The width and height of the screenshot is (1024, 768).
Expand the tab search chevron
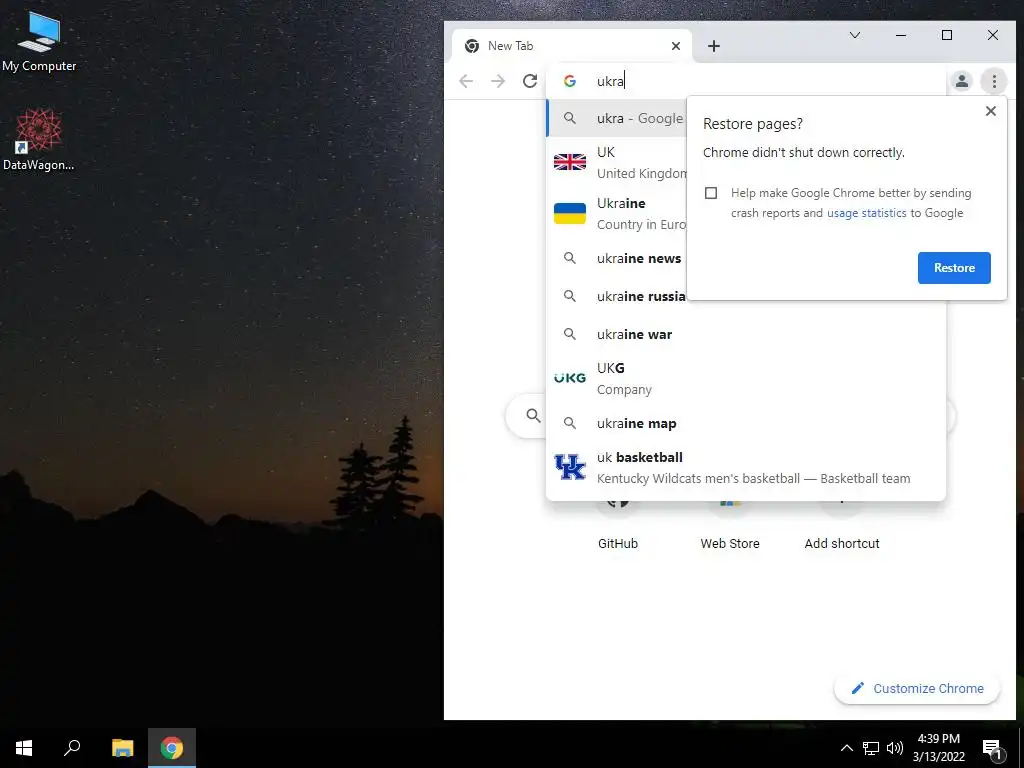(855, 35)
